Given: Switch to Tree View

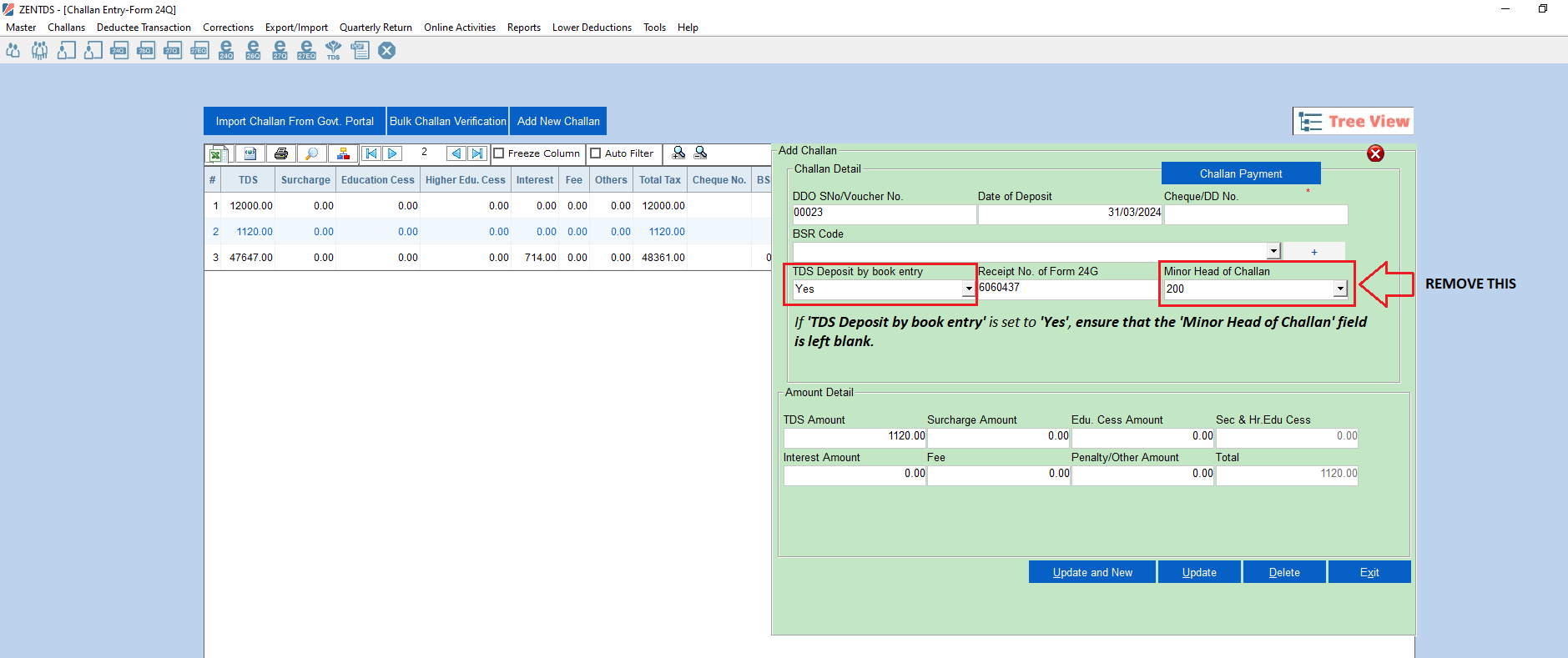Looking at the screenshot, I should pos(1354,121).
